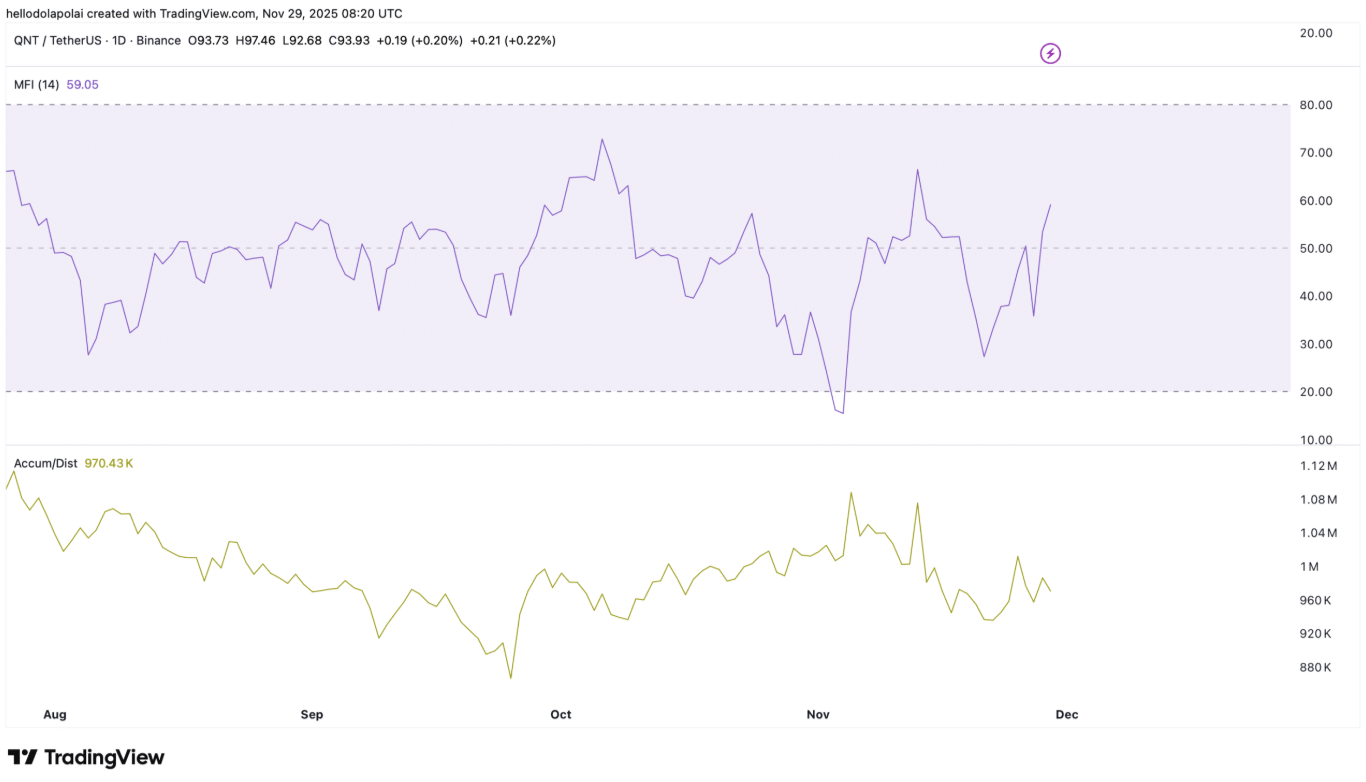Click the Sep label on time axis
This screenshot has width=1366, height=782.
click(312, 714)
